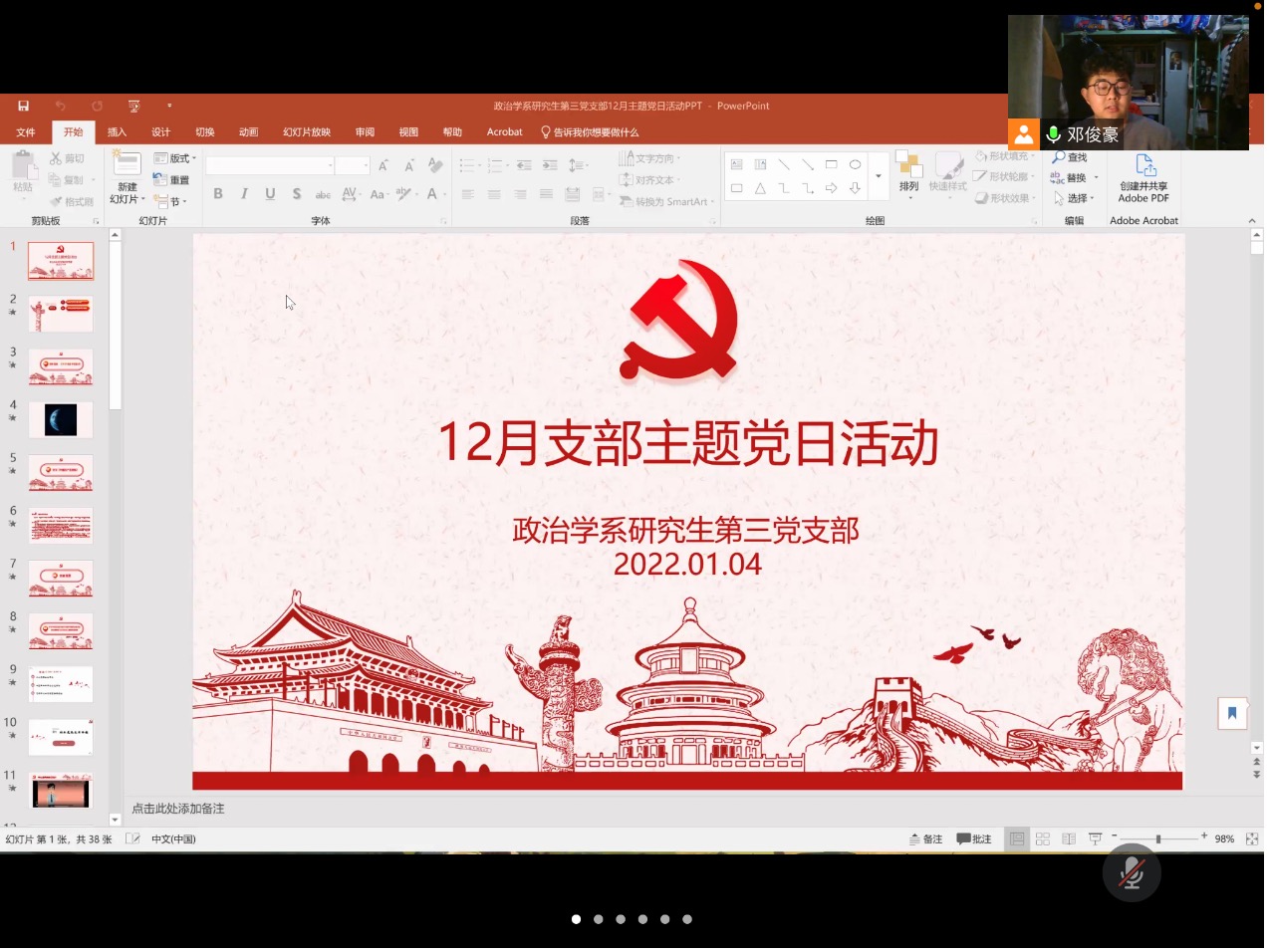This screenshot has height=952, width=1269.
Task: Open the Insert (插入) ribbon tab
Action: pos(117,132)
